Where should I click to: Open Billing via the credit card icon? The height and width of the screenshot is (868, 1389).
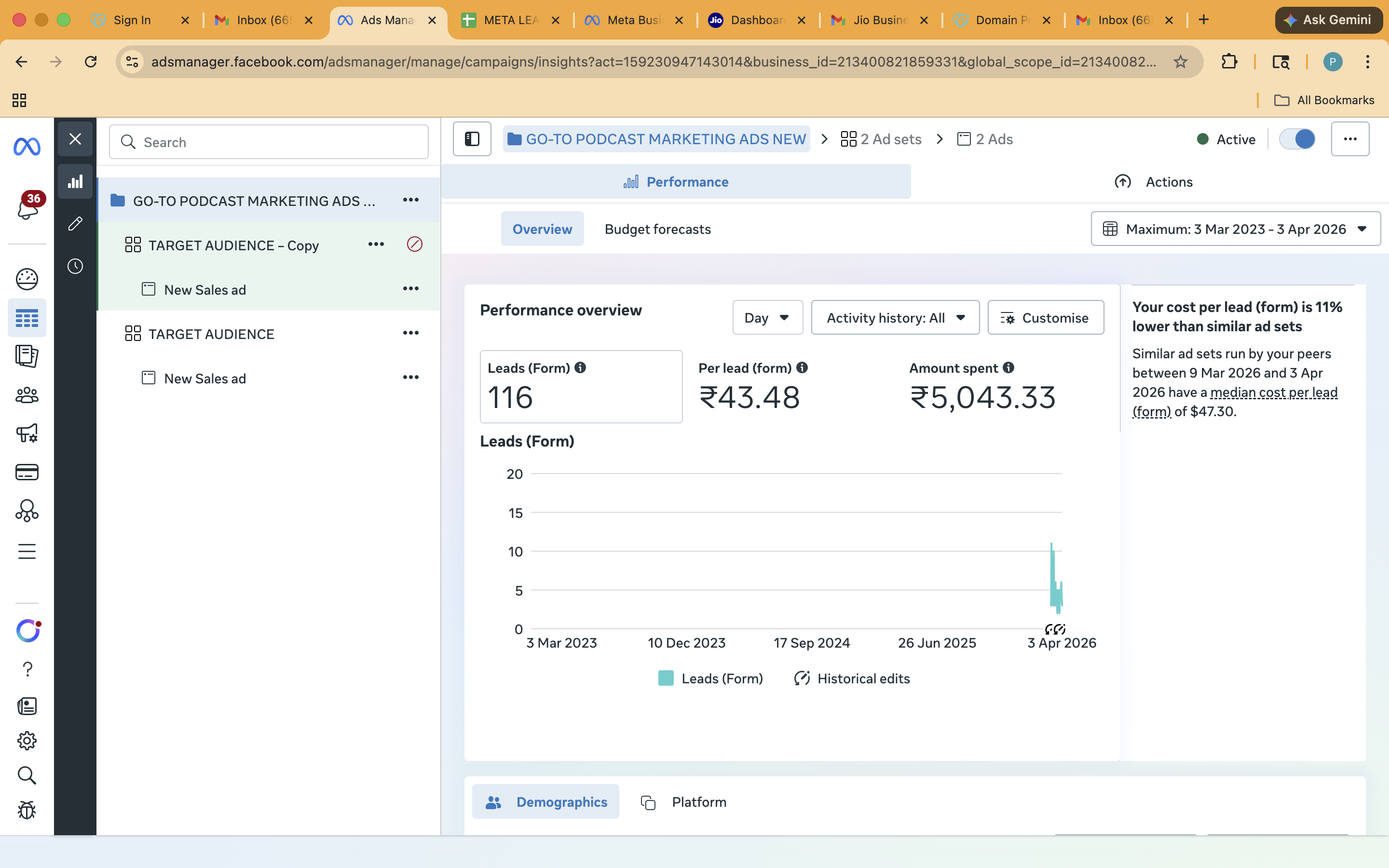[27, 472]
